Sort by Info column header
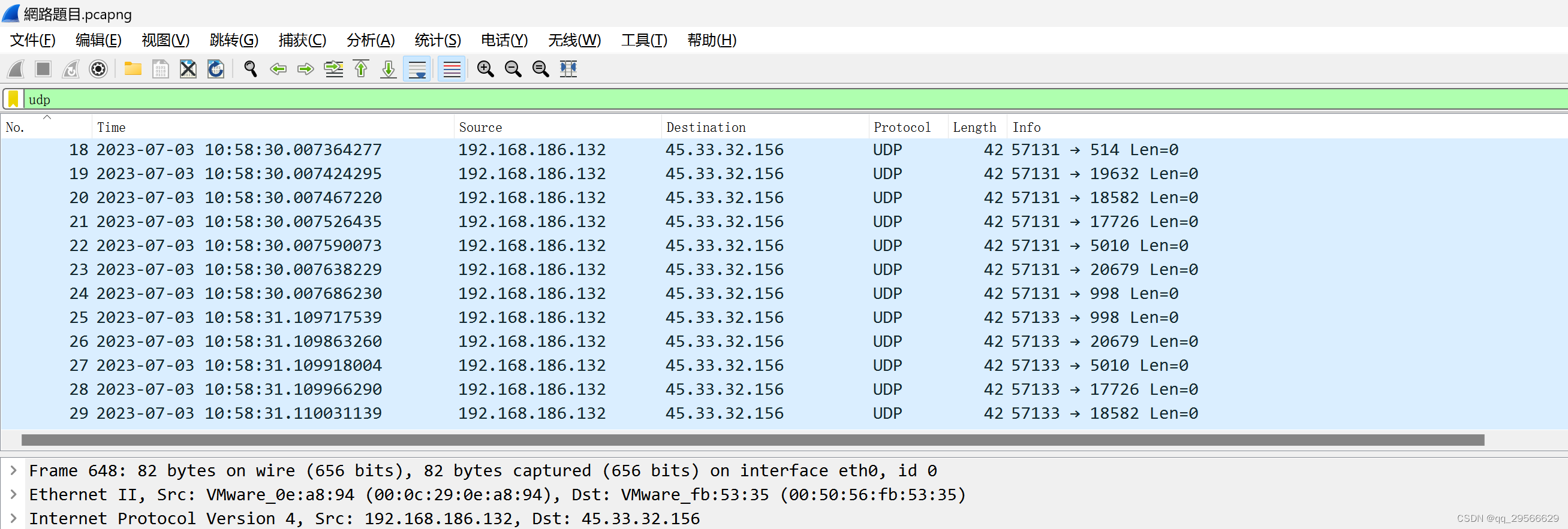Screen dimensions: 1568x529 tap(1287, 127)
